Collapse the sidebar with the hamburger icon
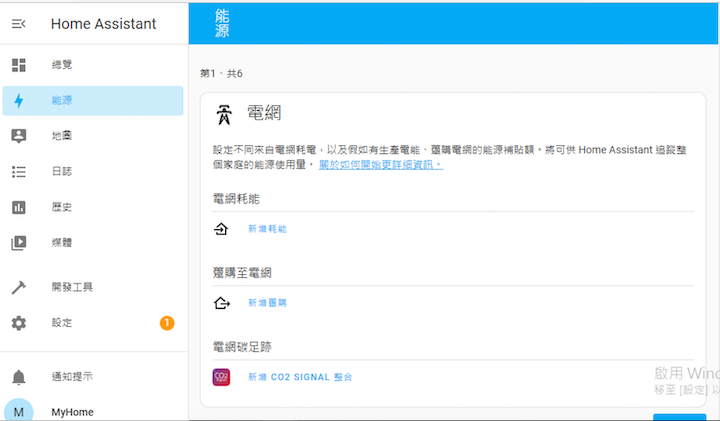The image size is (720, 421). 18,23
